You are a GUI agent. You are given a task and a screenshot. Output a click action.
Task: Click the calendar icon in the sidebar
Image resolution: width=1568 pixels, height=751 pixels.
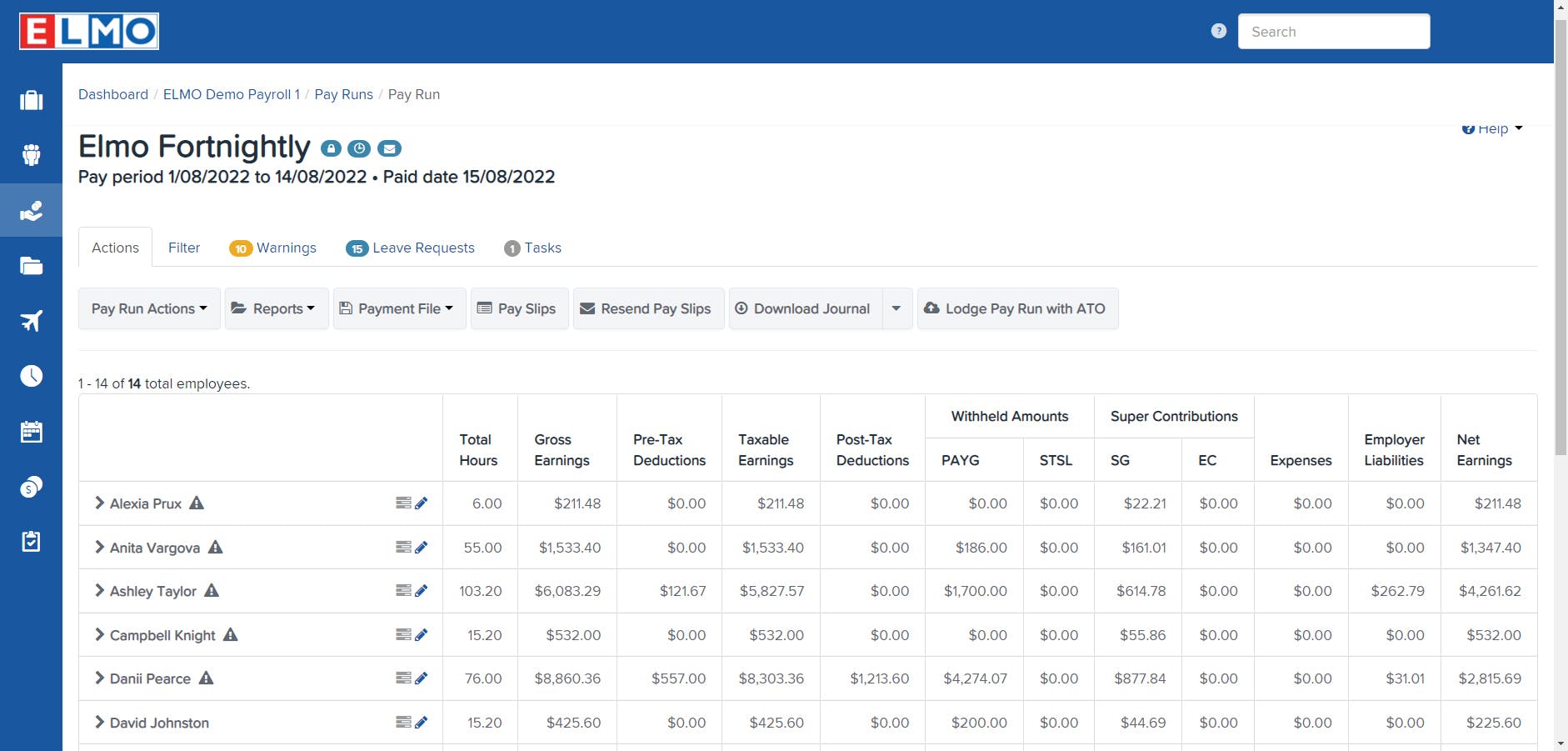click(x=31, y=431)
